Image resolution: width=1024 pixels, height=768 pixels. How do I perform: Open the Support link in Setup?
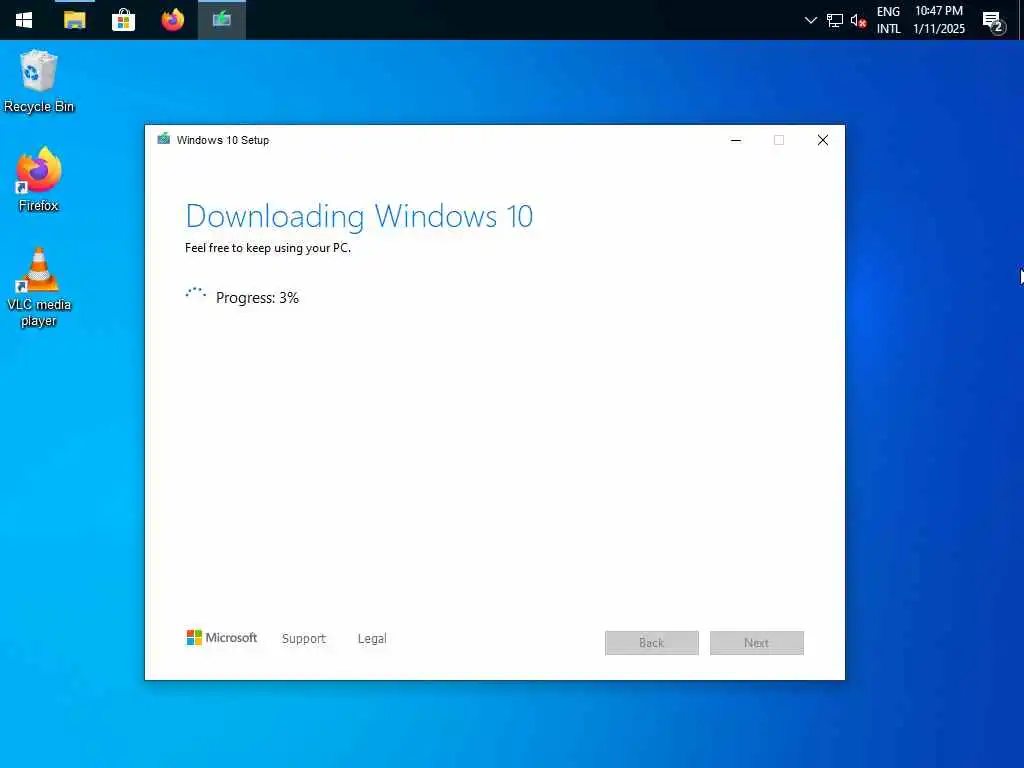(304, 639)
